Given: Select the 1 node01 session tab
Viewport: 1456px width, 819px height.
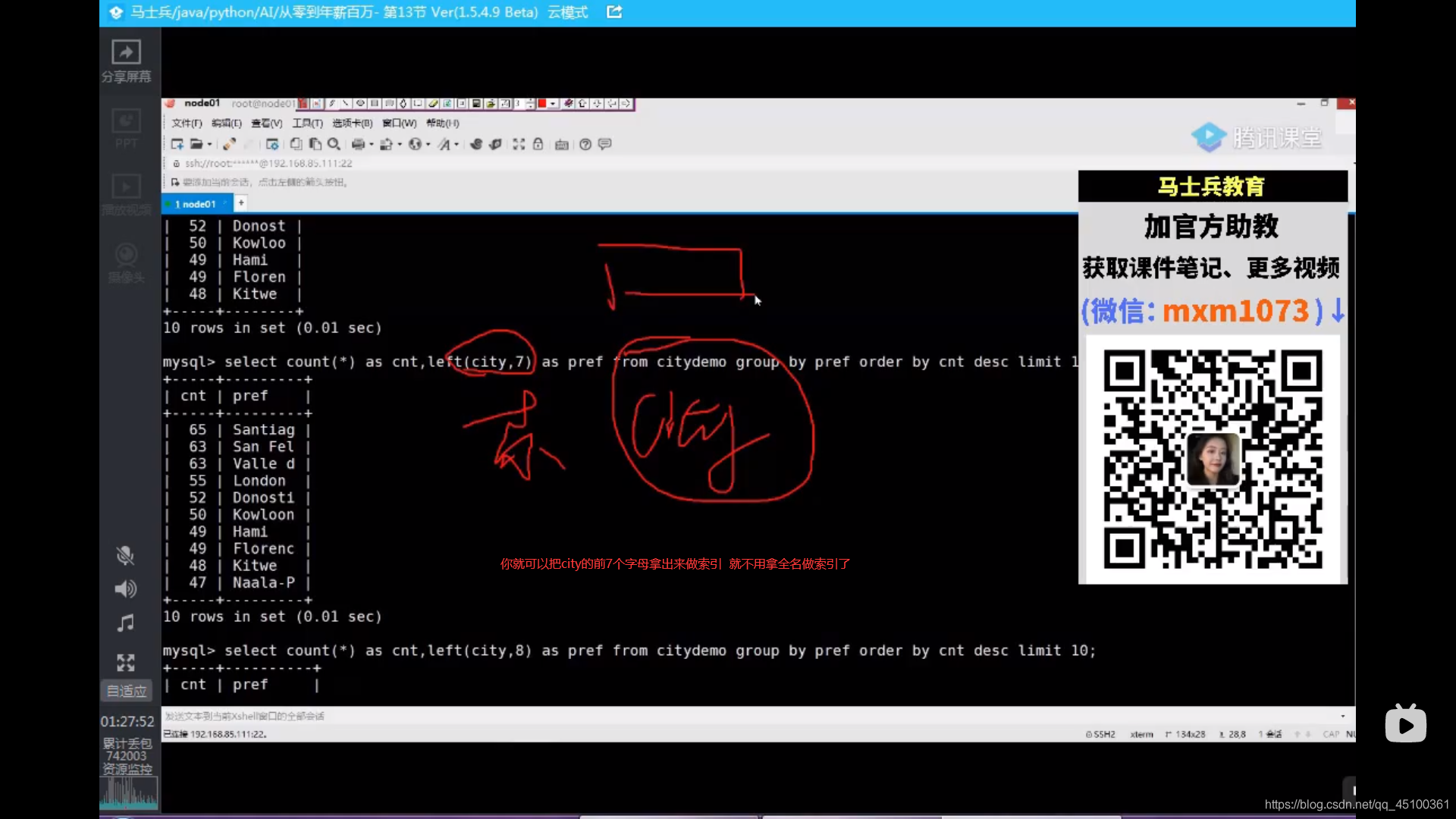Looking at the screenshot, I should 196,204.
